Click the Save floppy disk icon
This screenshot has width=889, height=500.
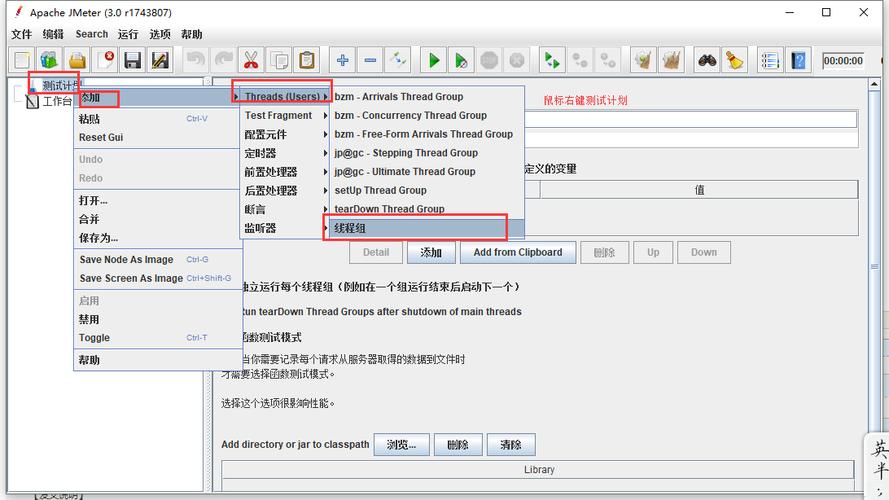coord(133,60)
